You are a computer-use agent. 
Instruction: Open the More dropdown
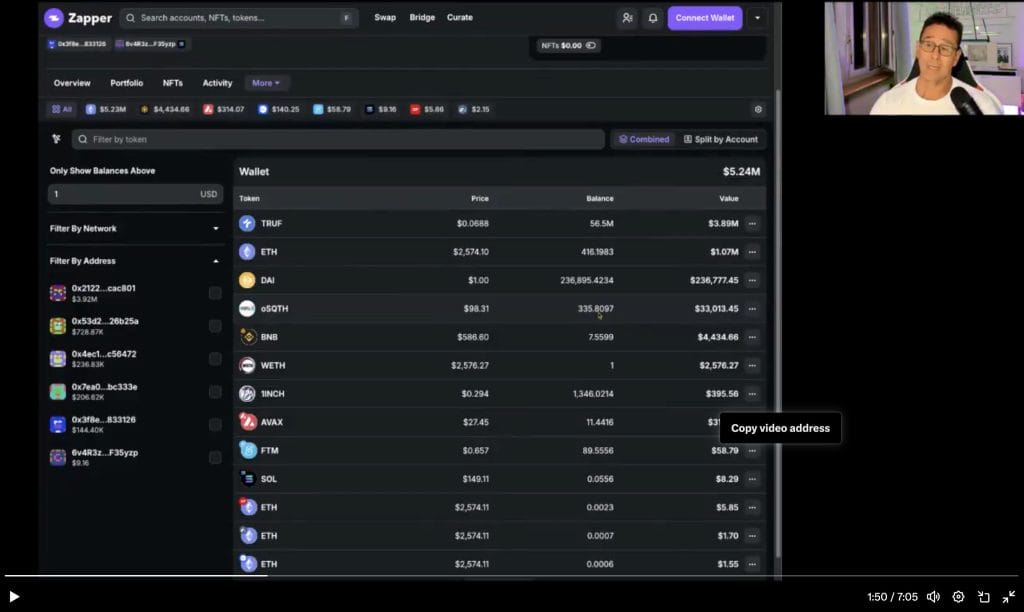[x=266, y=83]
